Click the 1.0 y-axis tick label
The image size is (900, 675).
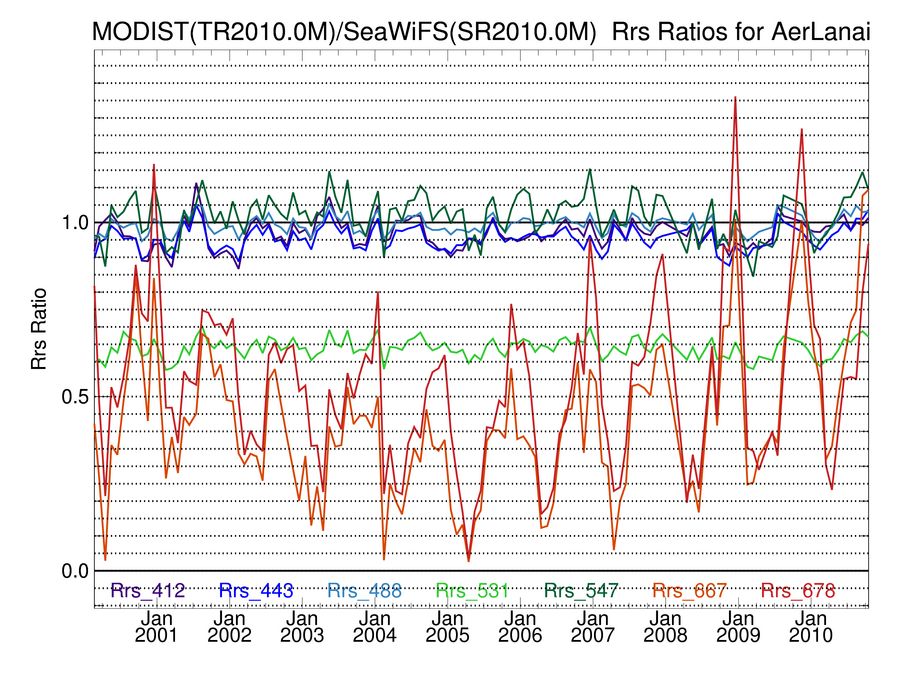(75, 222)
